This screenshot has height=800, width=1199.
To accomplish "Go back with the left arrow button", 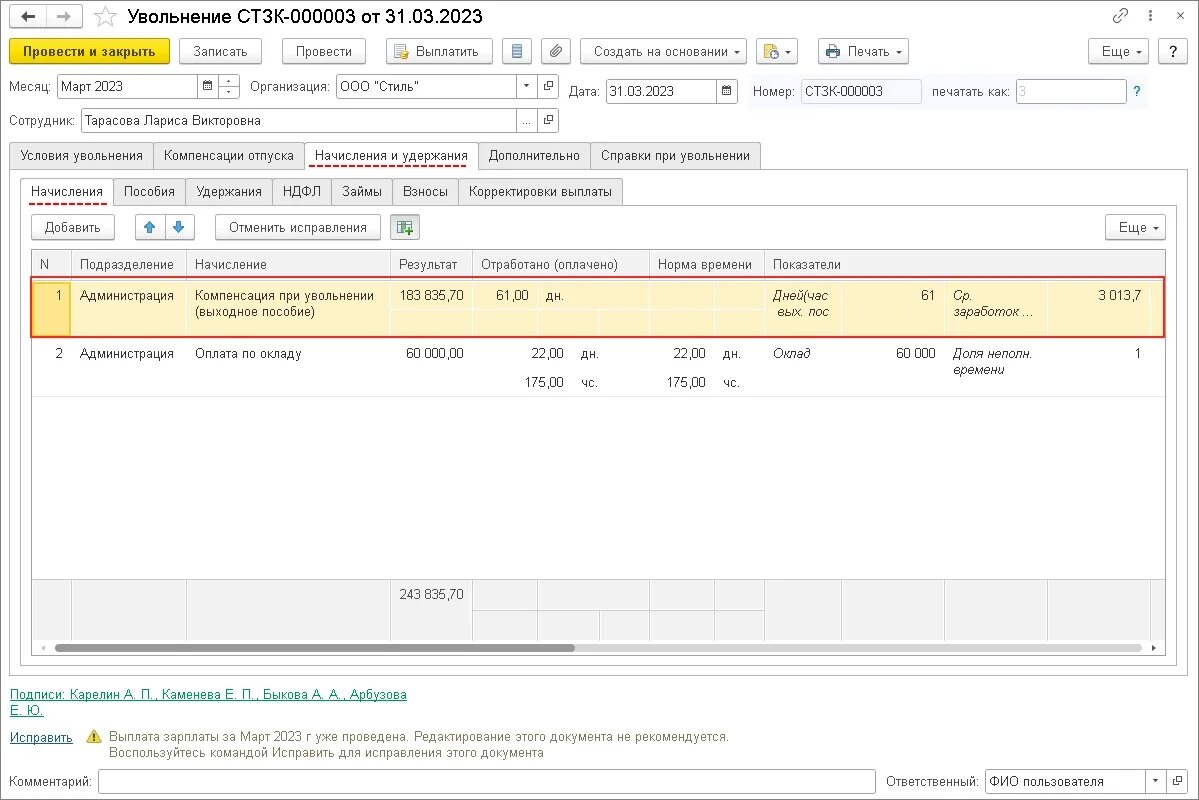I will [x=28, y=16].
